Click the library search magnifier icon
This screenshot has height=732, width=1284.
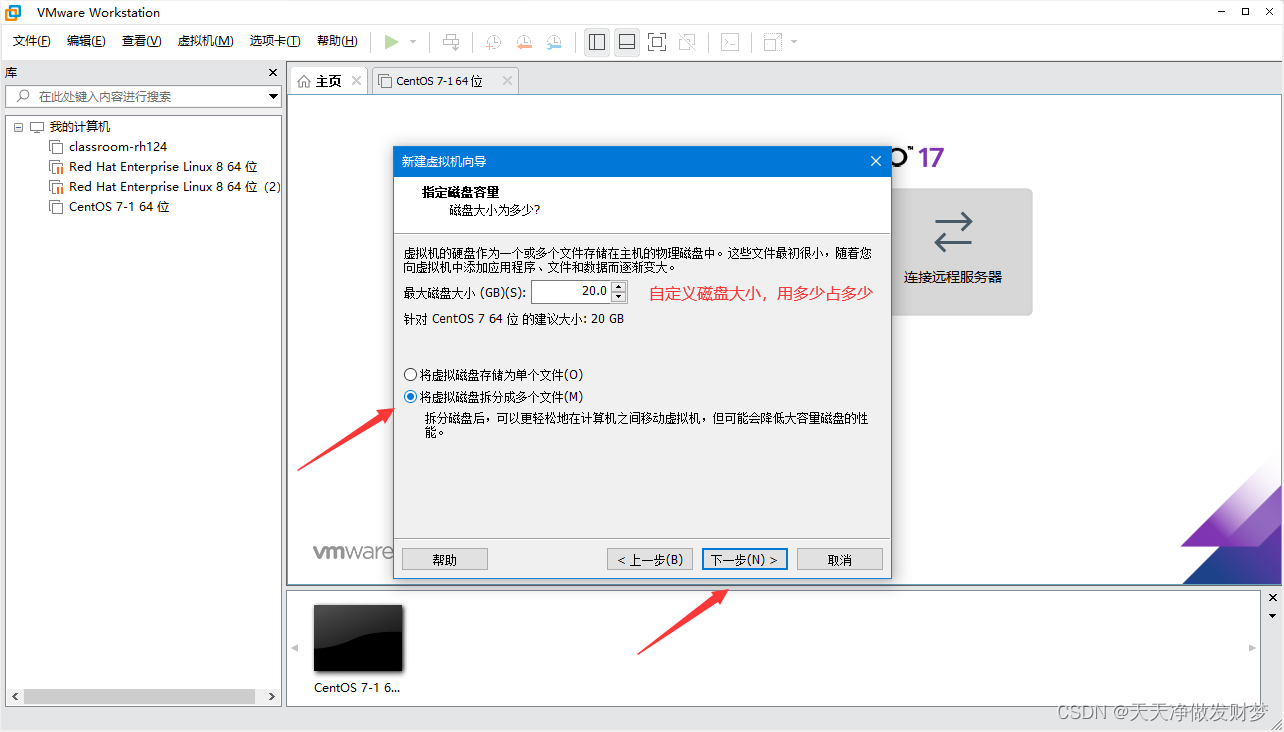coord(22,96)
